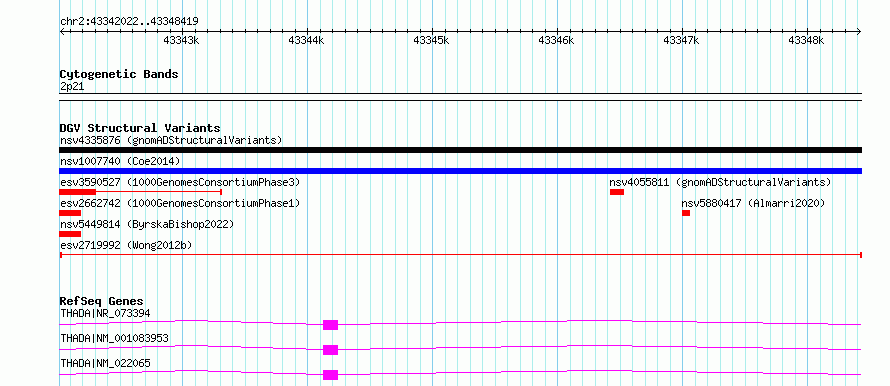Click the 43343k ruler label

181,40
